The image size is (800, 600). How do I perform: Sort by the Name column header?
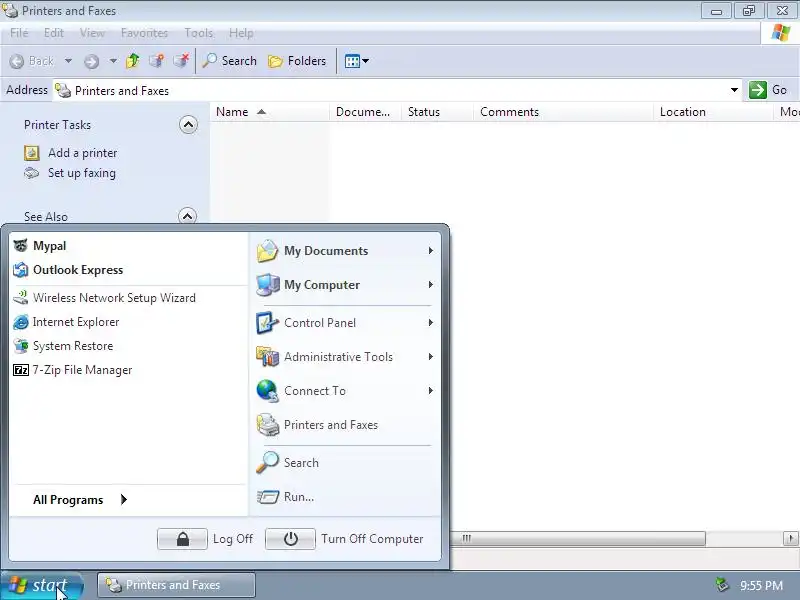coord(269,112)
